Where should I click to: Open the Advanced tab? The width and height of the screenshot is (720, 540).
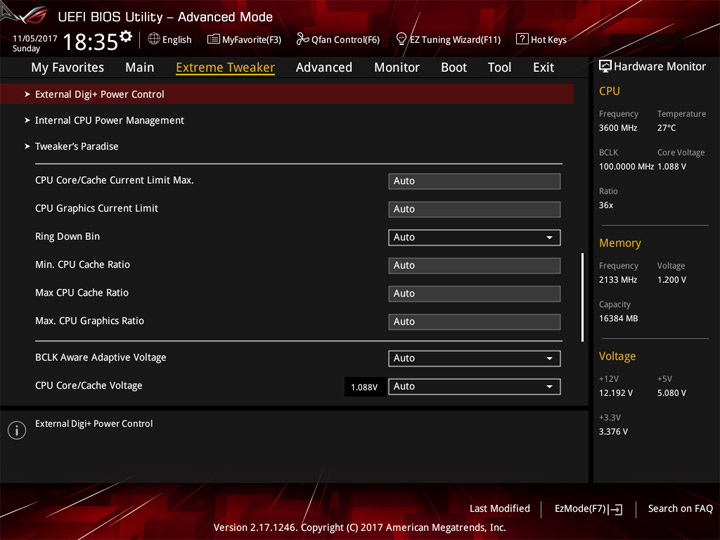click(324, 68)
